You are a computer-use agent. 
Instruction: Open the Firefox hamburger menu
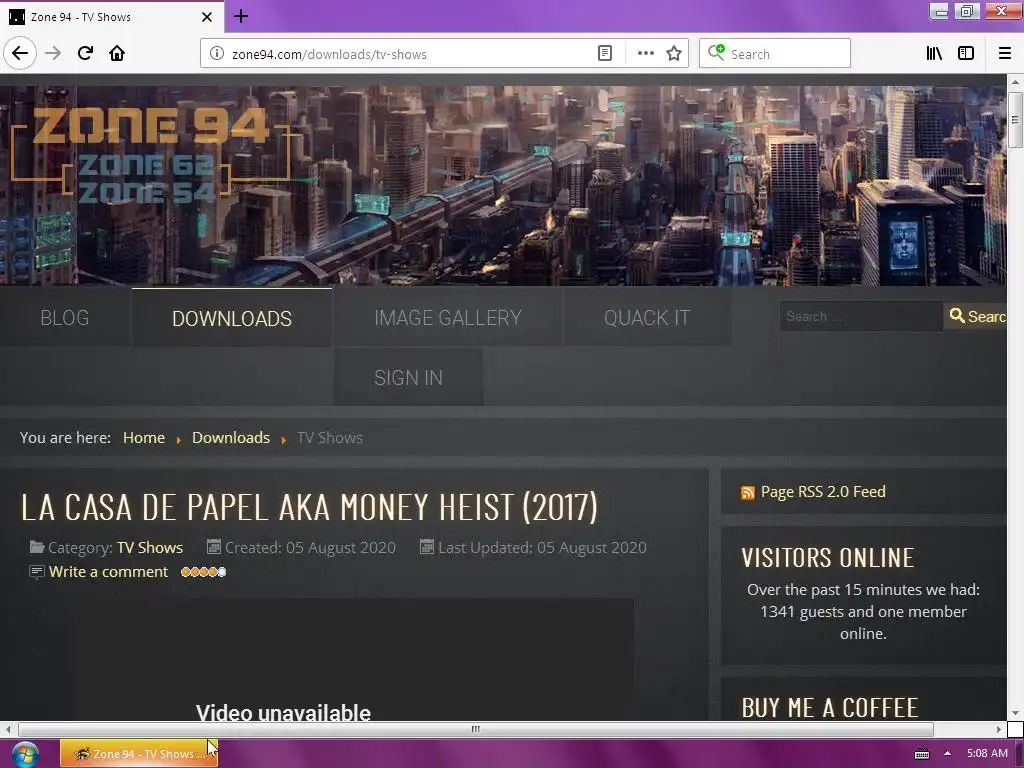pos(1005,54)
